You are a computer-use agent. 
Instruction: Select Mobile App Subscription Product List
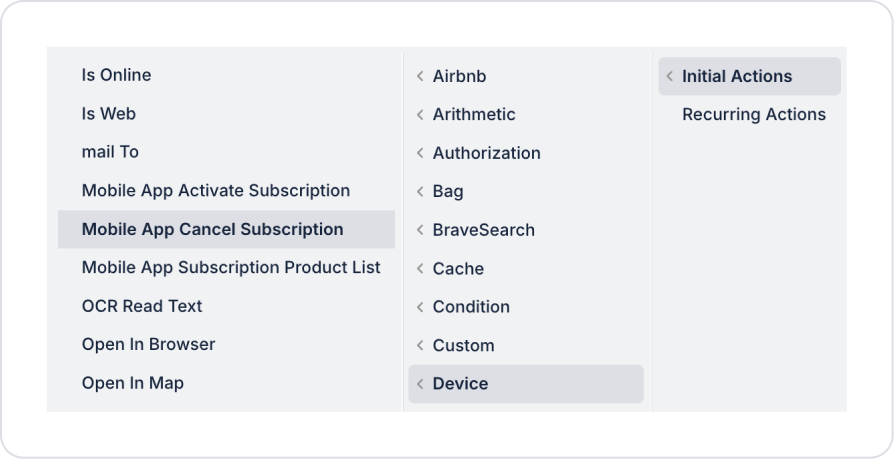231,268
